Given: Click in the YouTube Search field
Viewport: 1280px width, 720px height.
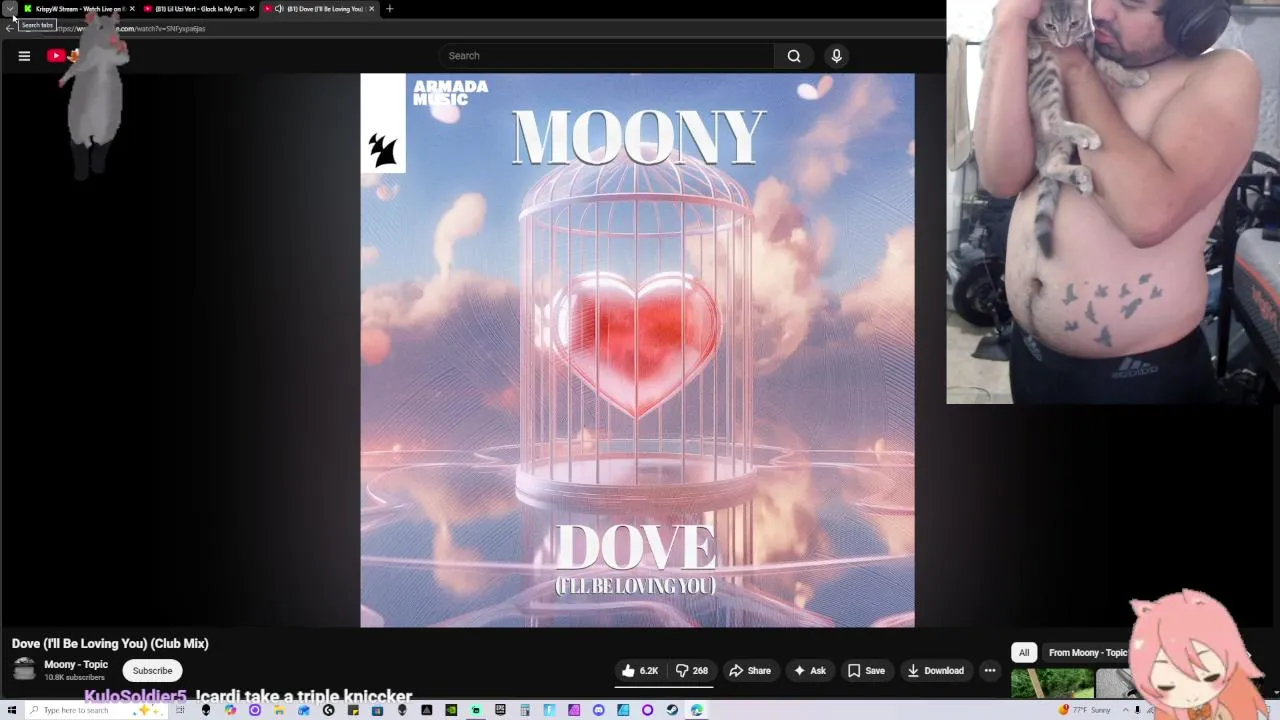Looking at the screenshot, I should 606,56.
